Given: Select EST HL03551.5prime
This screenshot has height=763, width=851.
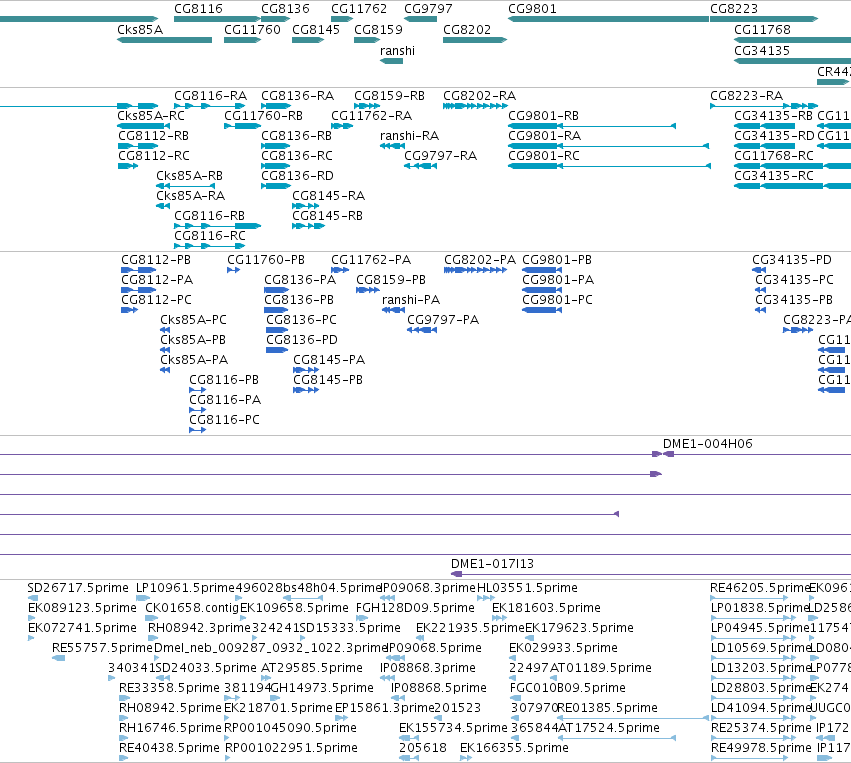Looking at the screenshot, I should click(x=527, y=588).
